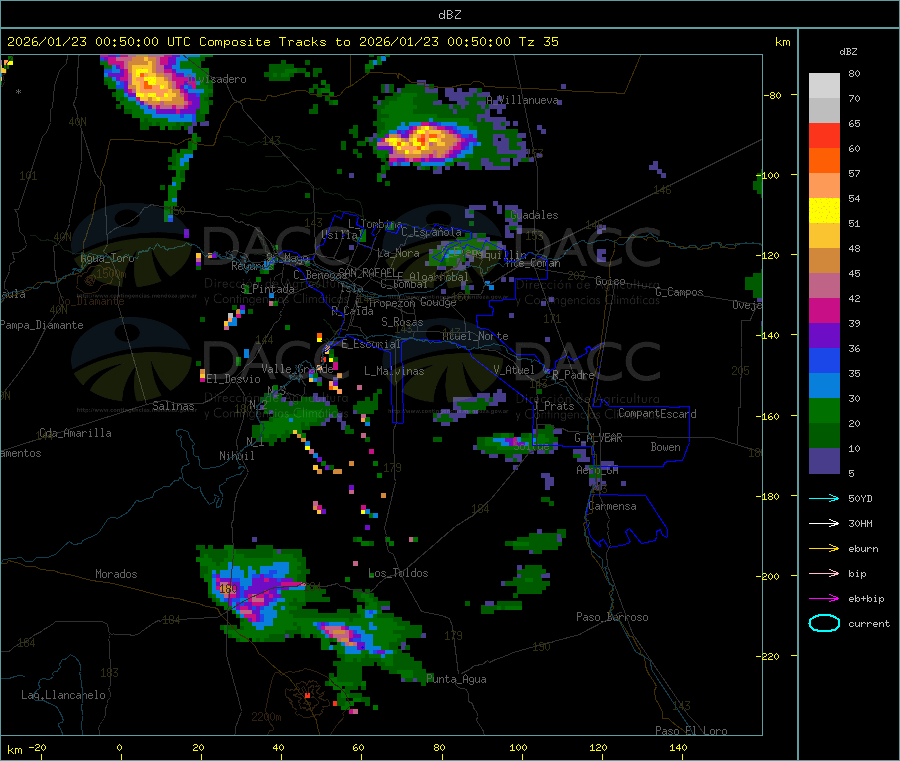Click the 'Morados' place label
Image resolution: width=900 pixels, height=761 pixels.
click(116, 574)
